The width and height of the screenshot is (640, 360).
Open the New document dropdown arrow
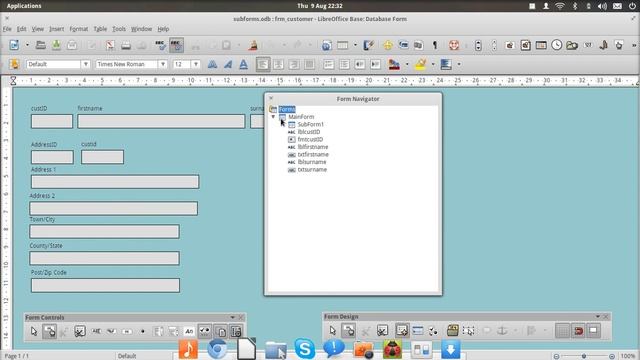pyautogui.click(x=27, y=45)
